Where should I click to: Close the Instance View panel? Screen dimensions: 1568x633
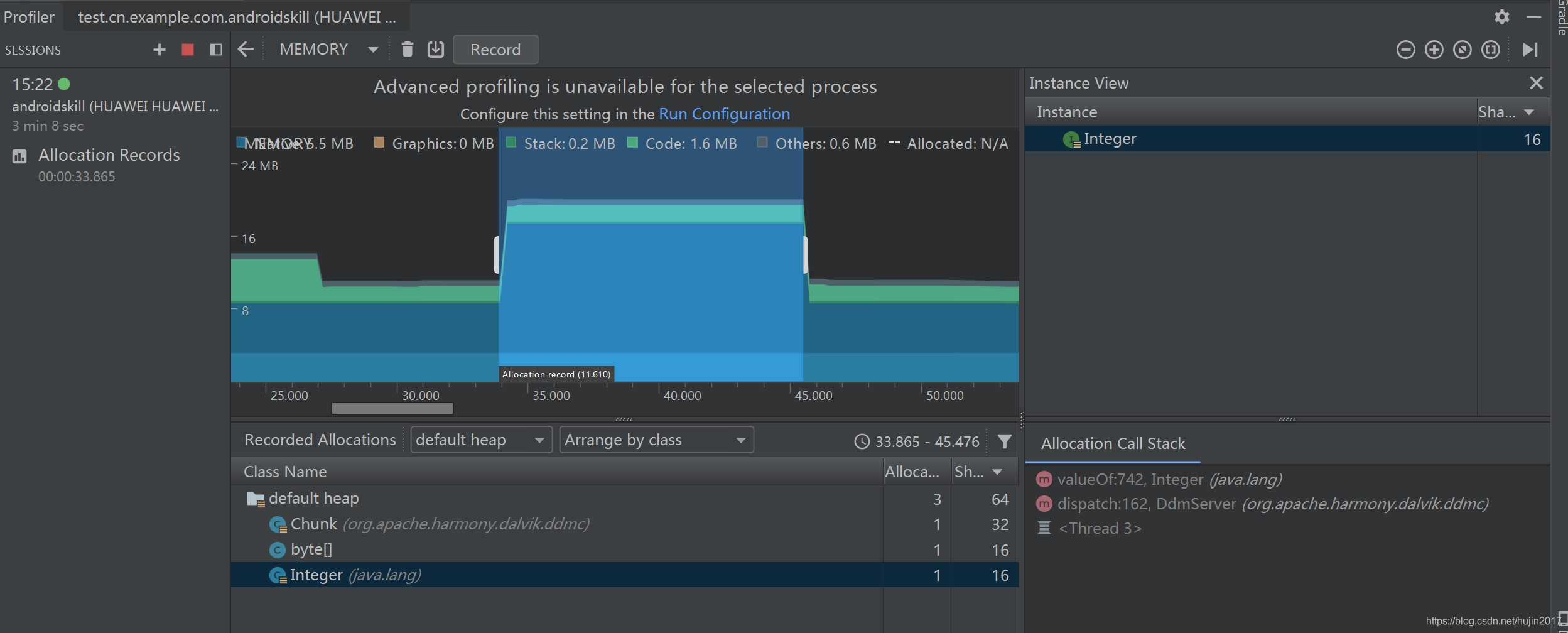pyautogui.click(x=1537, y=83)
